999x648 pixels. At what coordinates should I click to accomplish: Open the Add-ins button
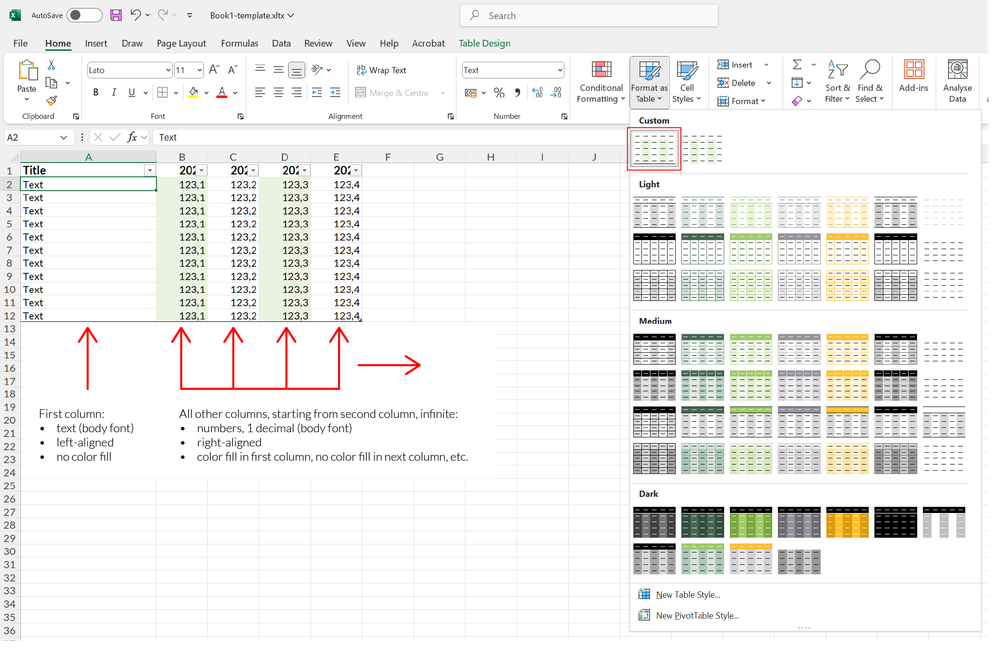[914, 76]
